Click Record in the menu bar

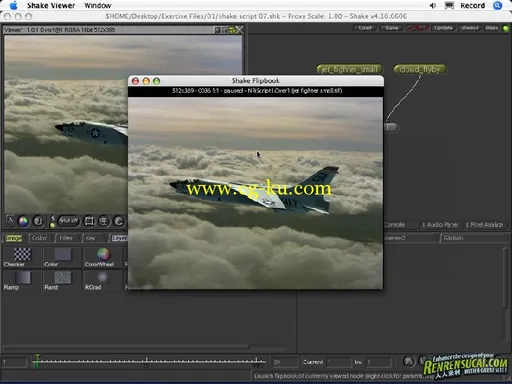[x=472, y=5]
